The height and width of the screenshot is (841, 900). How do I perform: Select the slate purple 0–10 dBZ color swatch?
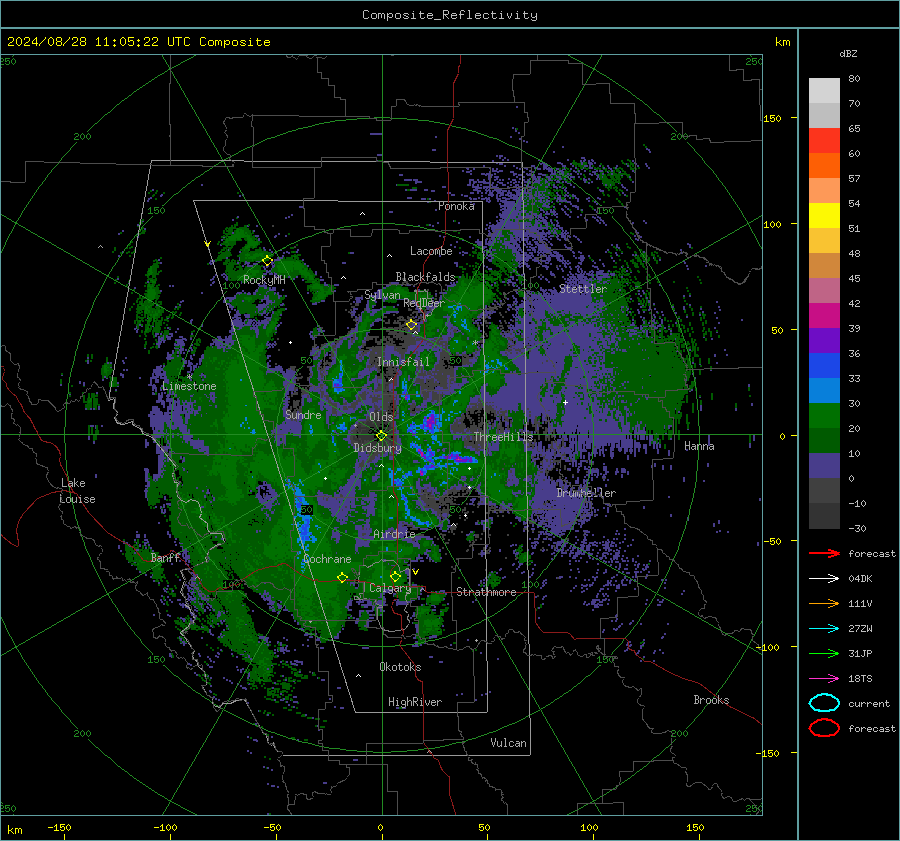tap(824, 466)
